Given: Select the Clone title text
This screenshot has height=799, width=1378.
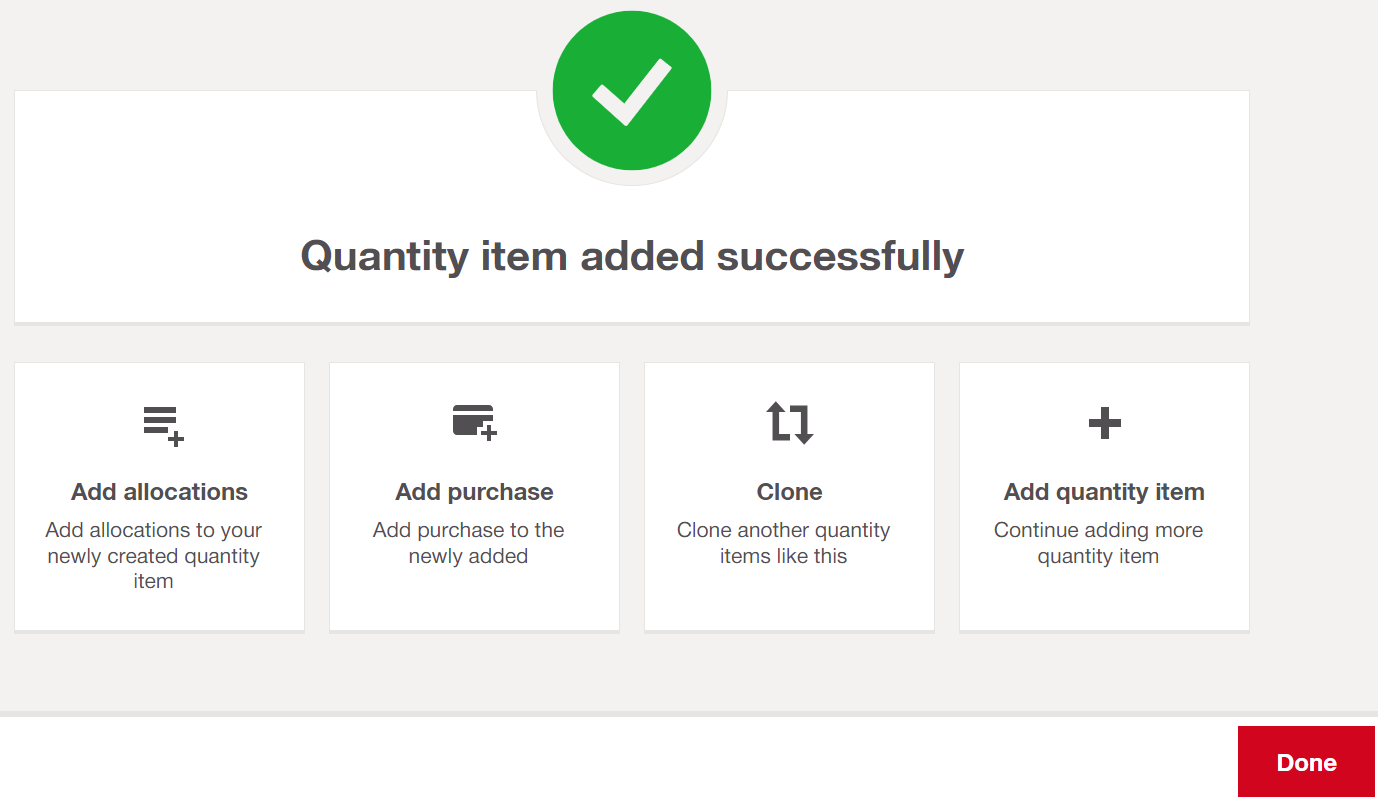Looking at the screenshot, I should pyautogui.click(x=789, y=492).
